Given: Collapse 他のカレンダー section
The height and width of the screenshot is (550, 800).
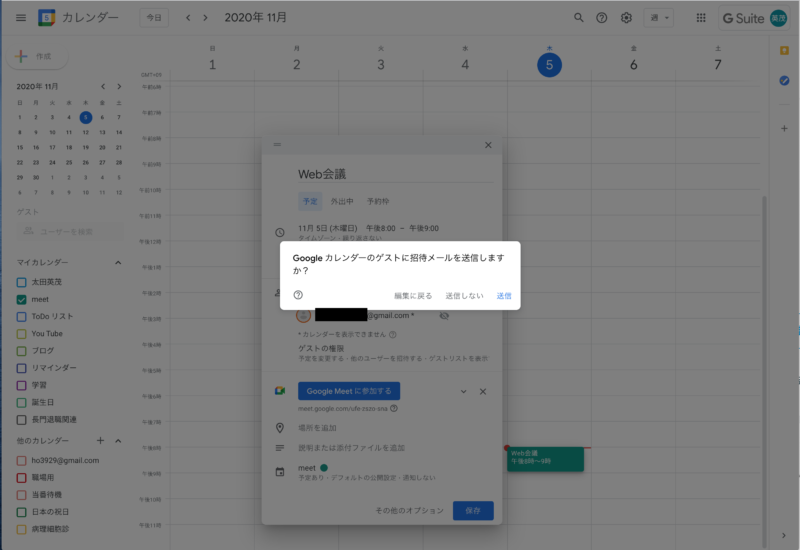Looking at the screenshot, I should click(x=118, y=440).
